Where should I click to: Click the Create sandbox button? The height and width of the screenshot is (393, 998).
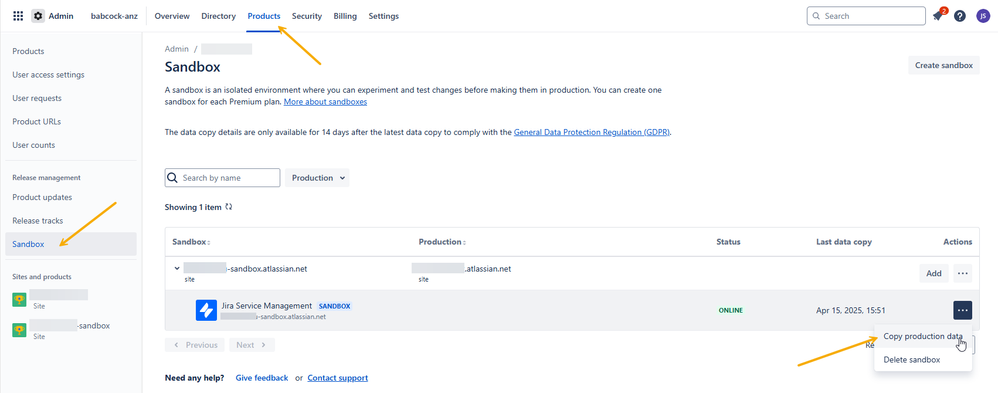pyautogui.click(x=943, y=65)
